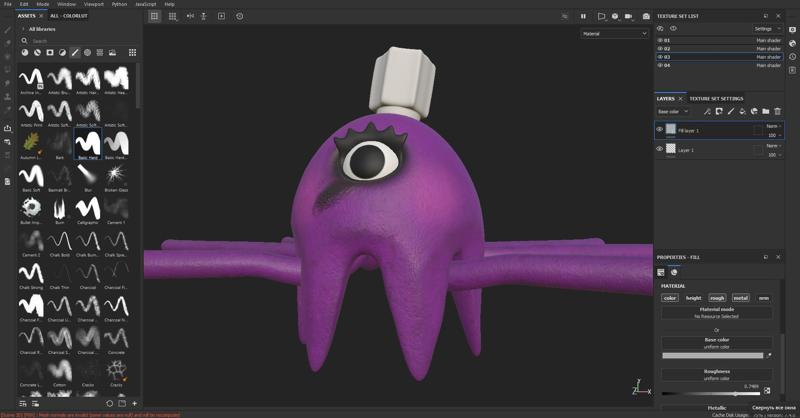Add a folder in the Layers panel

click(x=765, y=111)
